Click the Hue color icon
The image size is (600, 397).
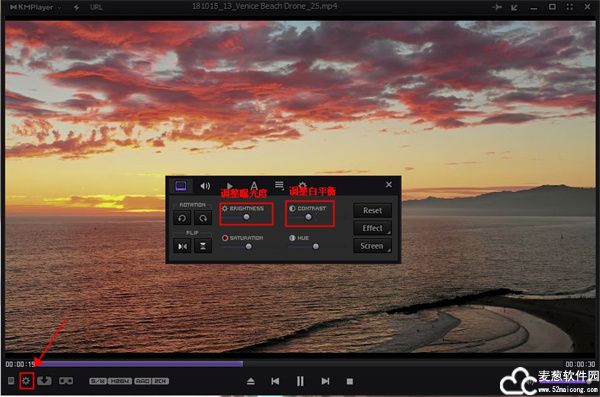[x=292, y=238]
